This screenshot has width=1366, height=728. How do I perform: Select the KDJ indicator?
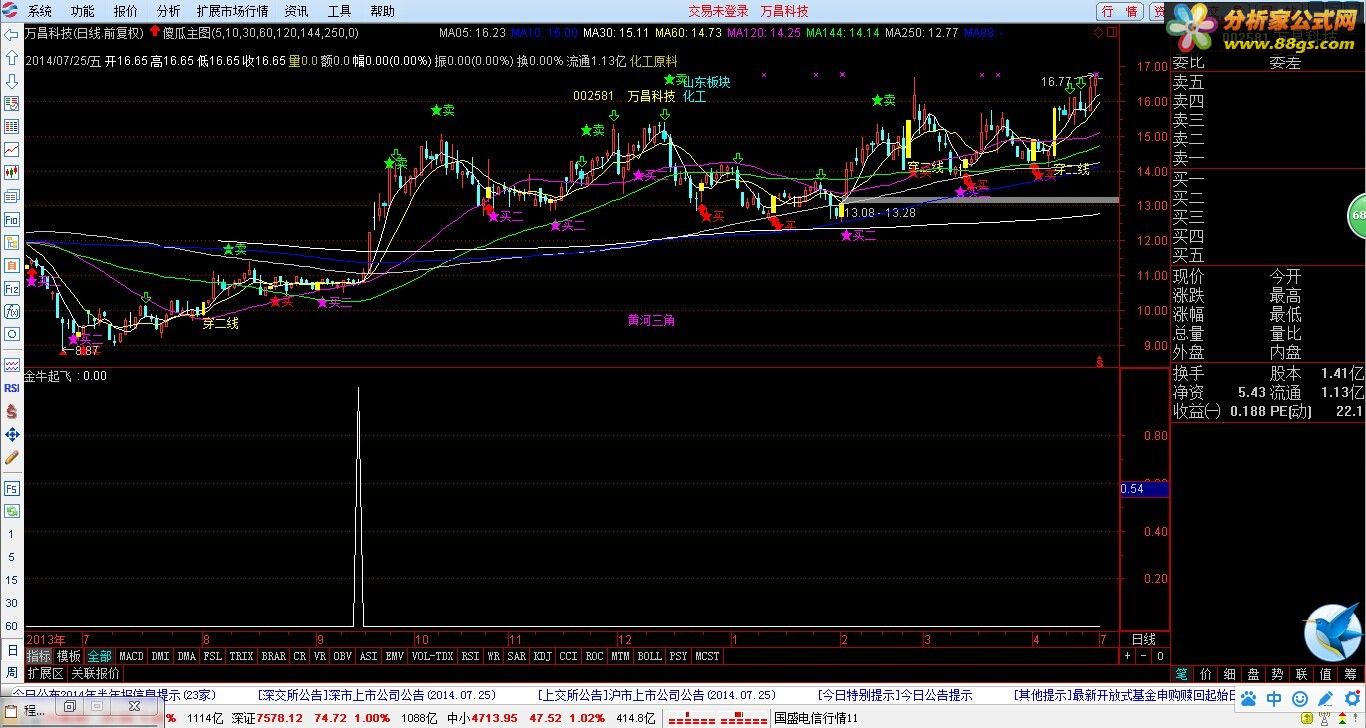click(542, 656)
